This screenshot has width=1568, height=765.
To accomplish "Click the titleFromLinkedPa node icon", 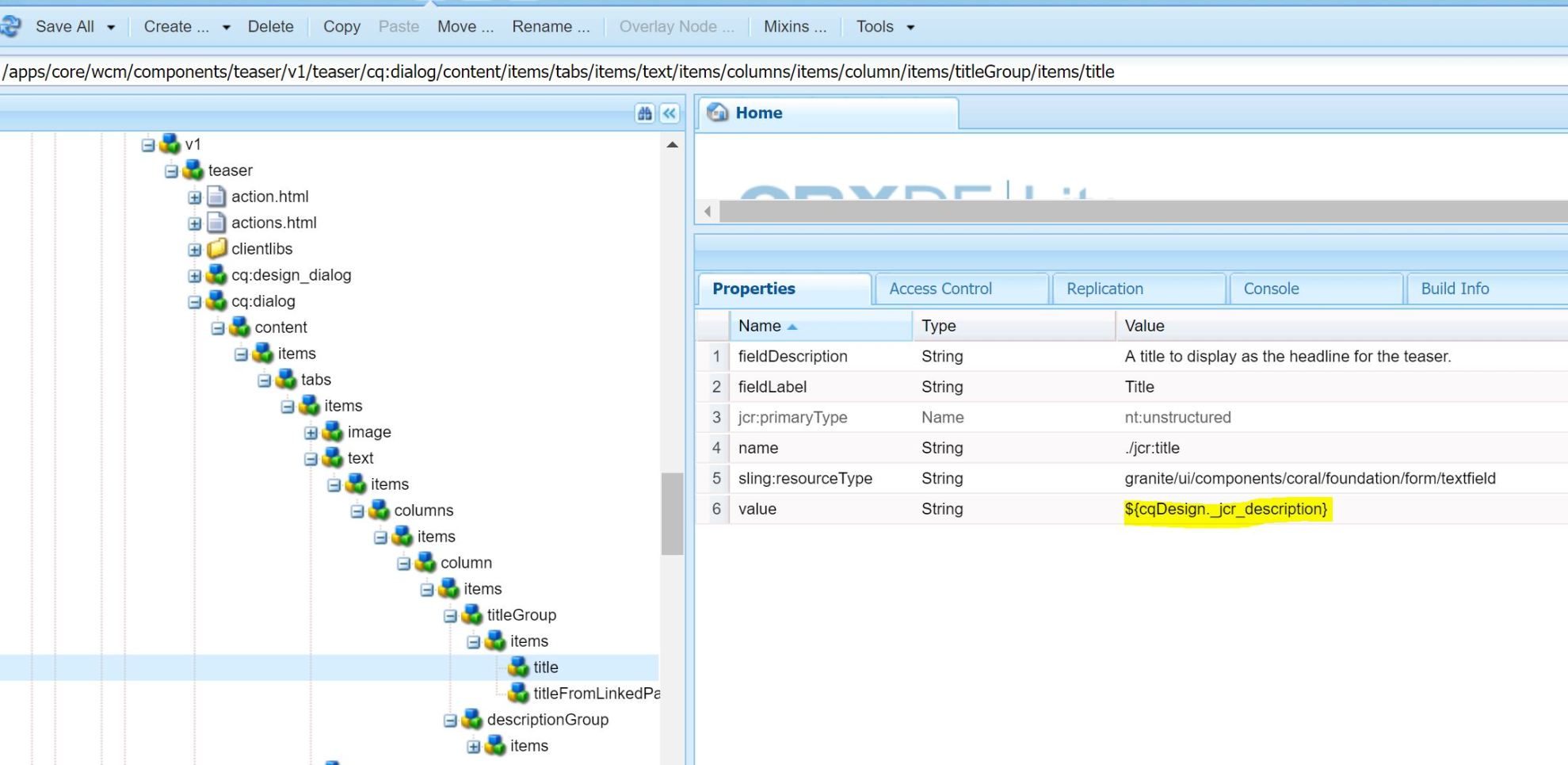I will (x=519, y=693).
